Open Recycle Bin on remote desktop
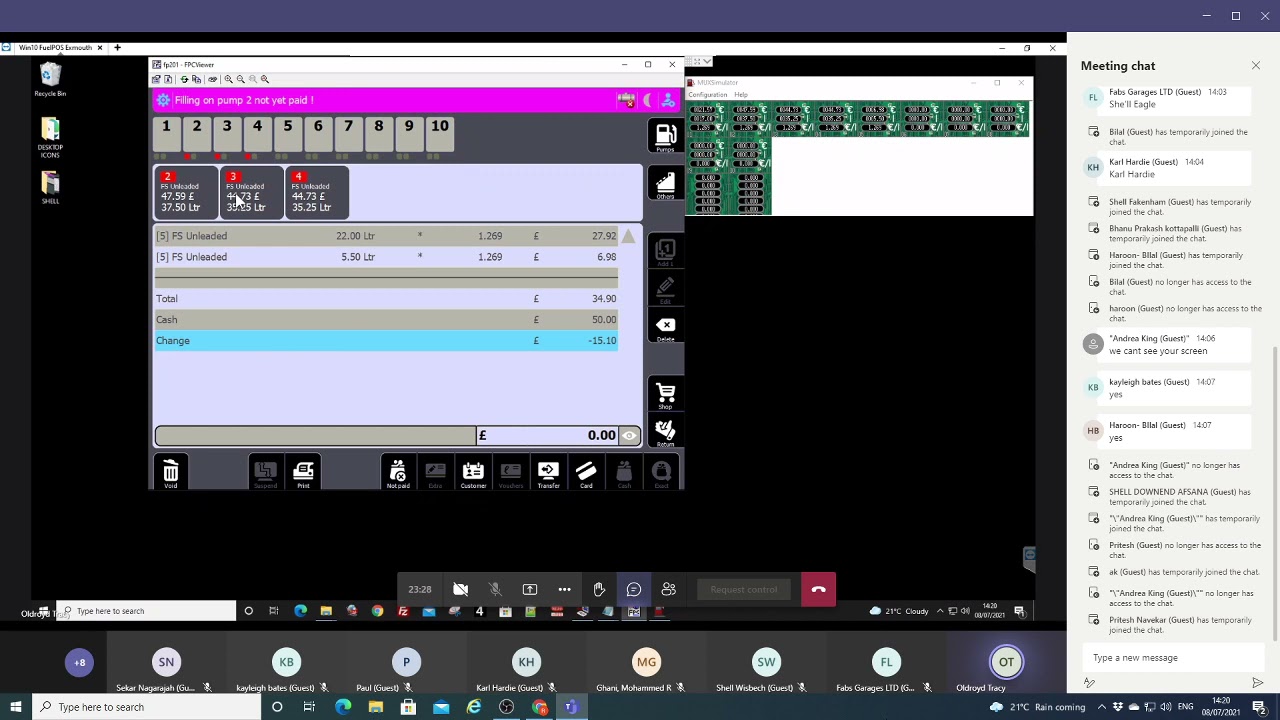The width and height of the screenshot is (1280, 720). tap(50, 79)
